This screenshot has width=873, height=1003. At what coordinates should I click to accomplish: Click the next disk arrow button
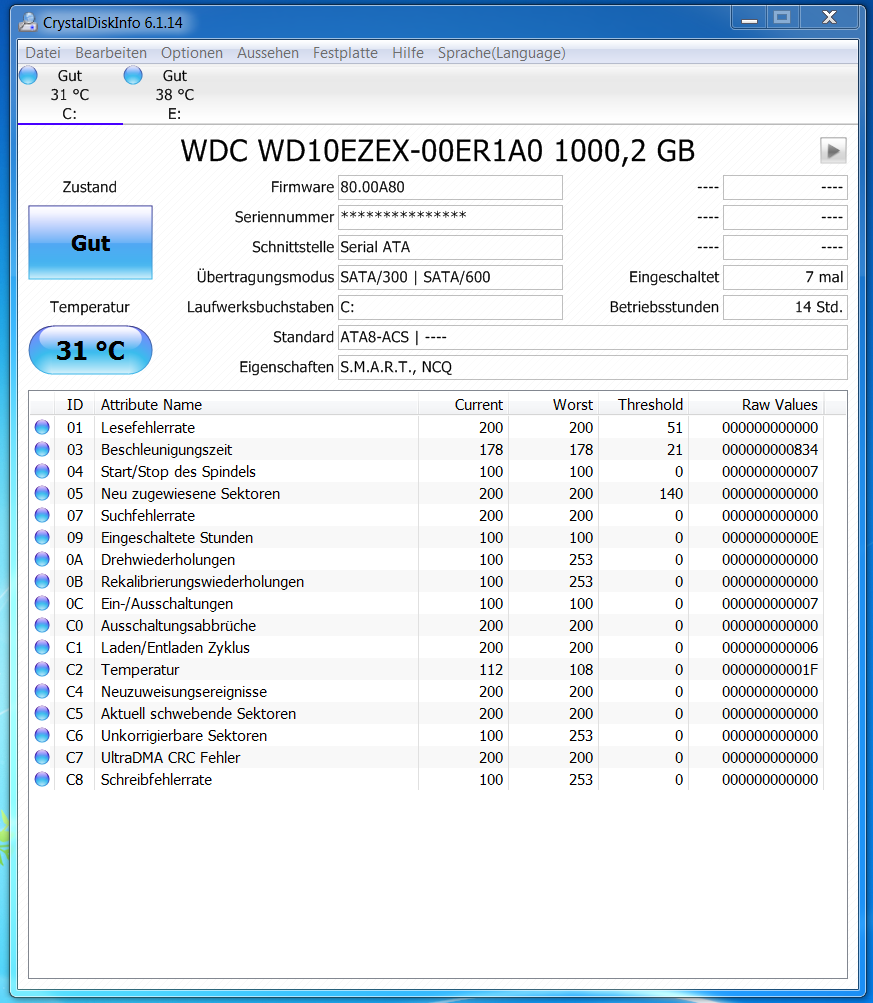click(833, 151)
